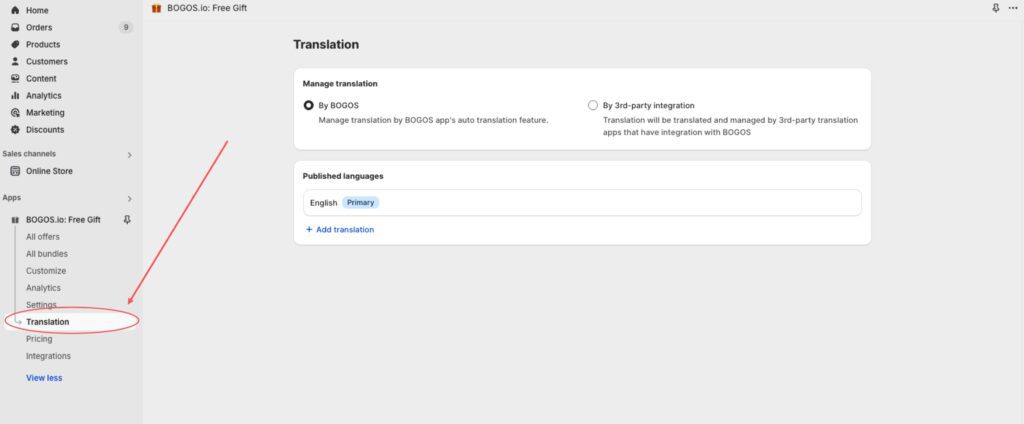The width and height of the screenshot is (1024, 424).
Task: Click the Analytics bar chart icon
Action: (15, 95)
